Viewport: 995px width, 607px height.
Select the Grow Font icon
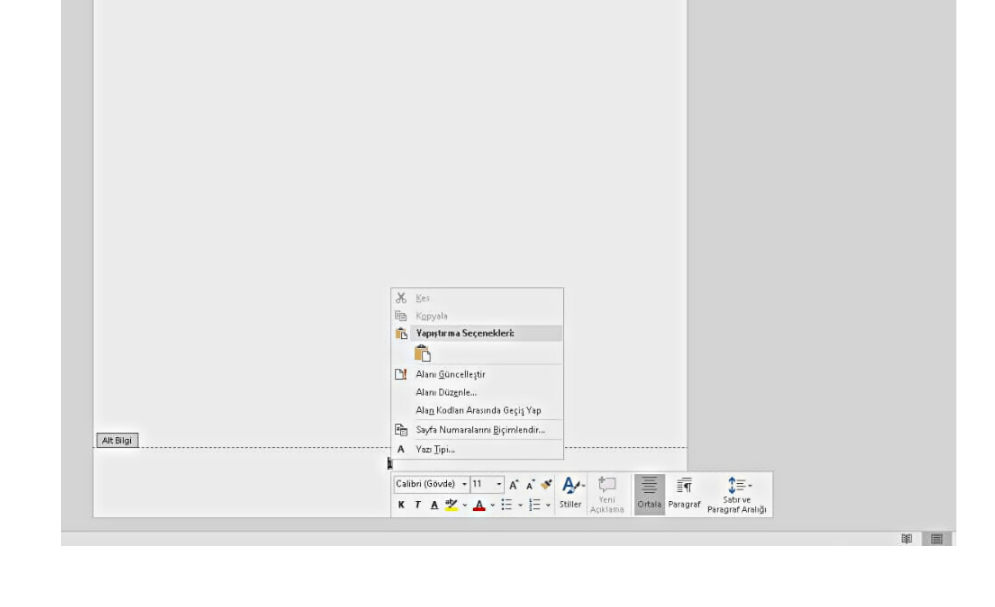[x=514, y=484]
